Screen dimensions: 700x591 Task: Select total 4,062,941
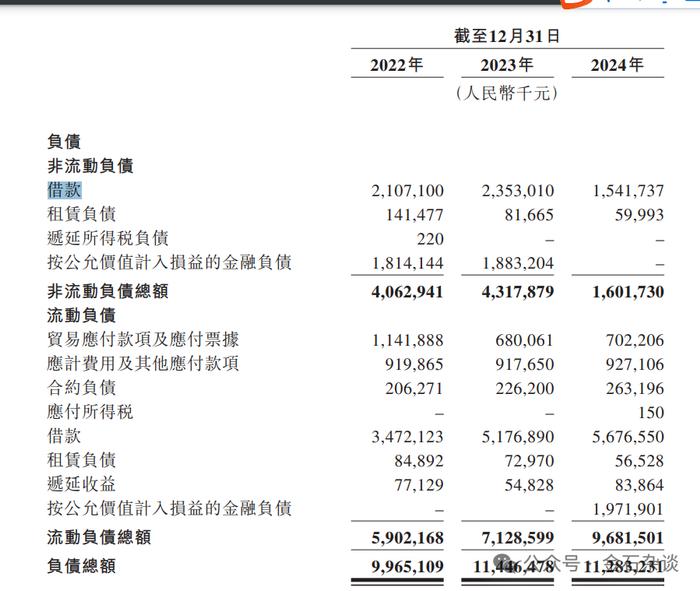click(407, 292)
